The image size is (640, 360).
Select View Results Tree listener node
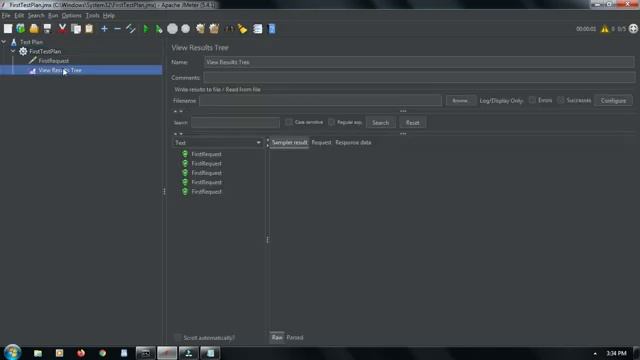point(60,70)
